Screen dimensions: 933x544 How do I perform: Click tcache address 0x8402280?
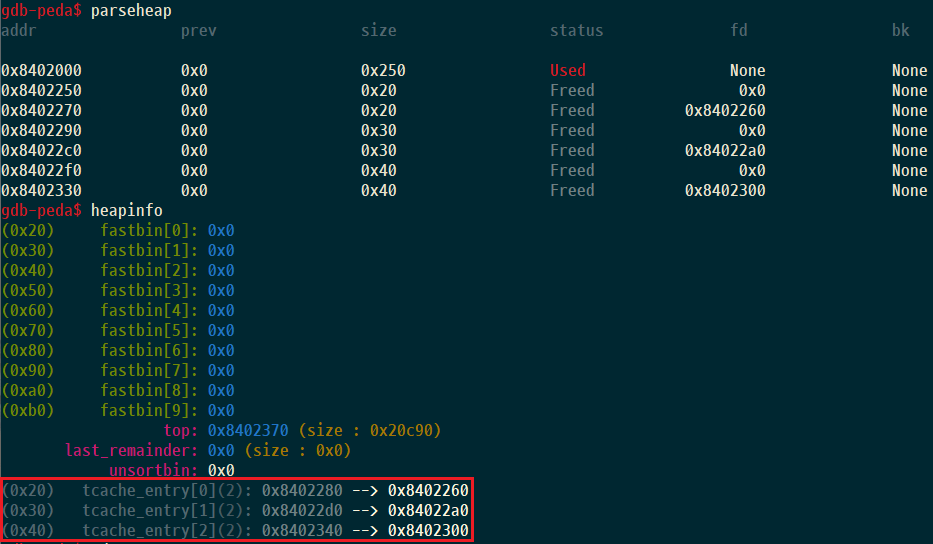[x=302, y=491]
